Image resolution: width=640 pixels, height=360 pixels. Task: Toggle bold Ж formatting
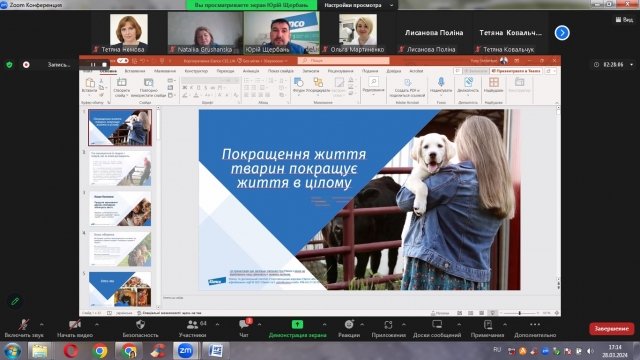point(184,88)
